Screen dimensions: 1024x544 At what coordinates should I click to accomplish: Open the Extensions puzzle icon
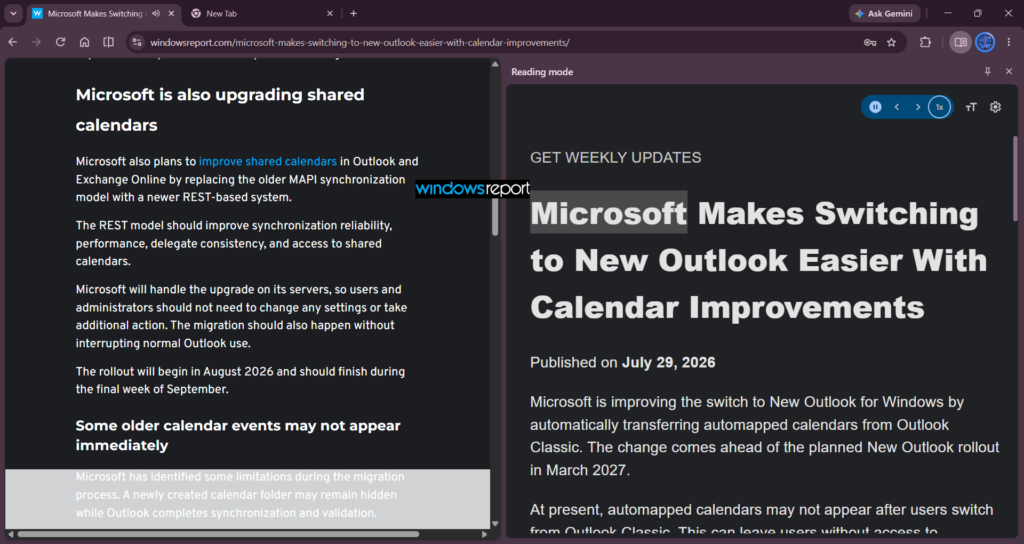[925, 42]
